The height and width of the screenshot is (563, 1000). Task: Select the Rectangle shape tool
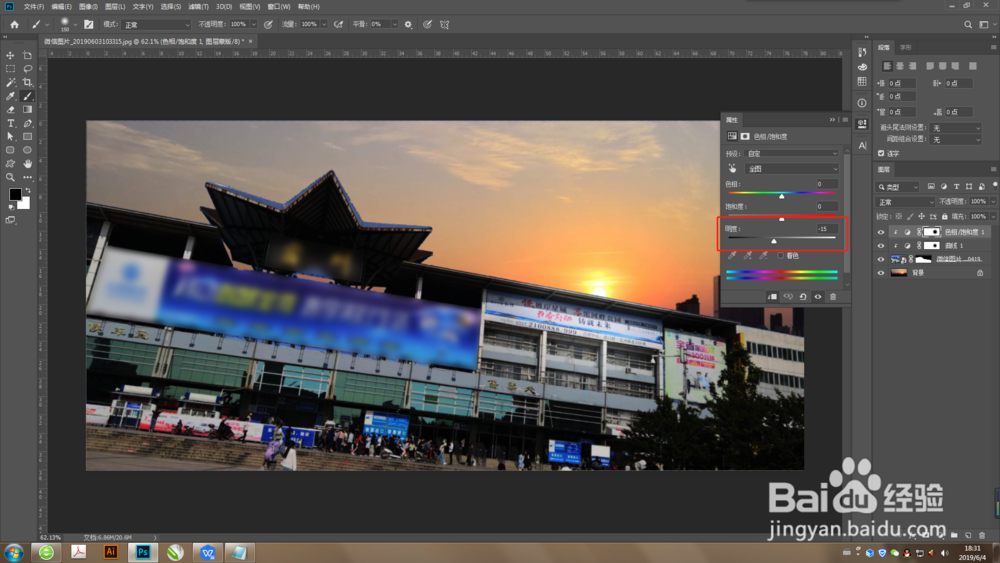click(x=27, y=136)
